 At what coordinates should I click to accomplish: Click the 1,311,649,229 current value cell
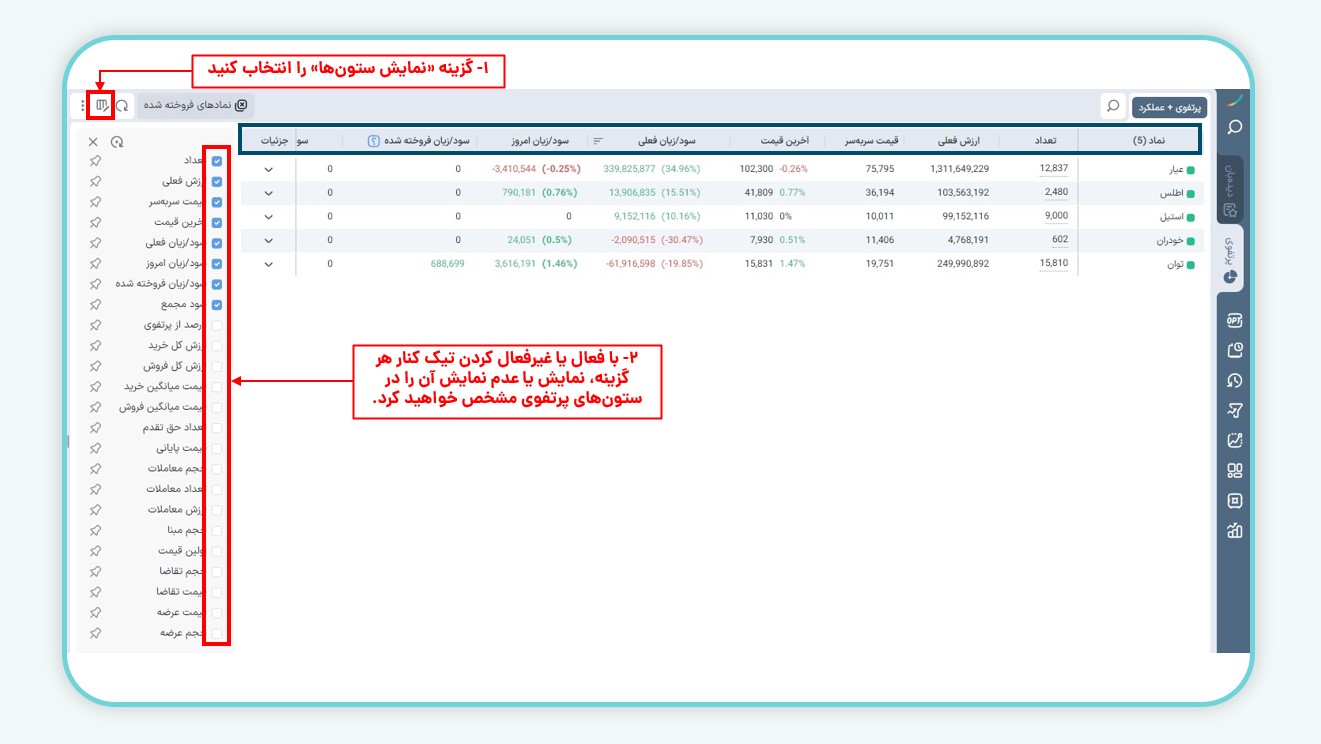click(x=959, y=169)
